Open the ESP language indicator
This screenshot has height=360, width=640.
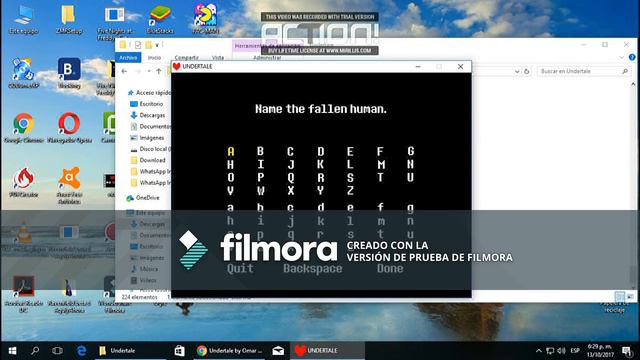click(575, 351)
